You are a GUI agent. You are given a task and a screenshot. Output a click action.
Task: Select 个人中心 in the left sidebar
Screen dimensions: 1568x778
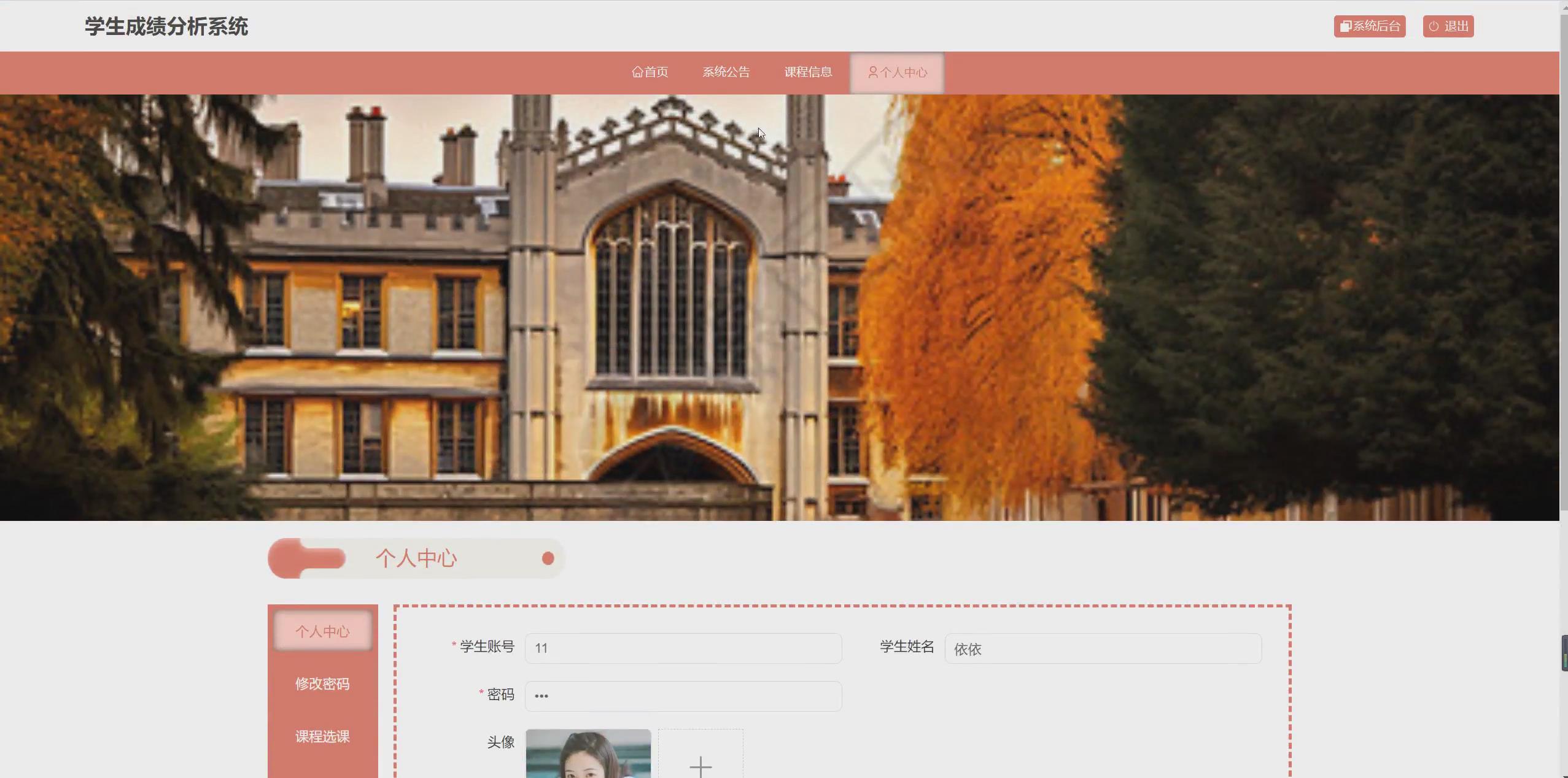pyautogui.click(x=322, y=631)
